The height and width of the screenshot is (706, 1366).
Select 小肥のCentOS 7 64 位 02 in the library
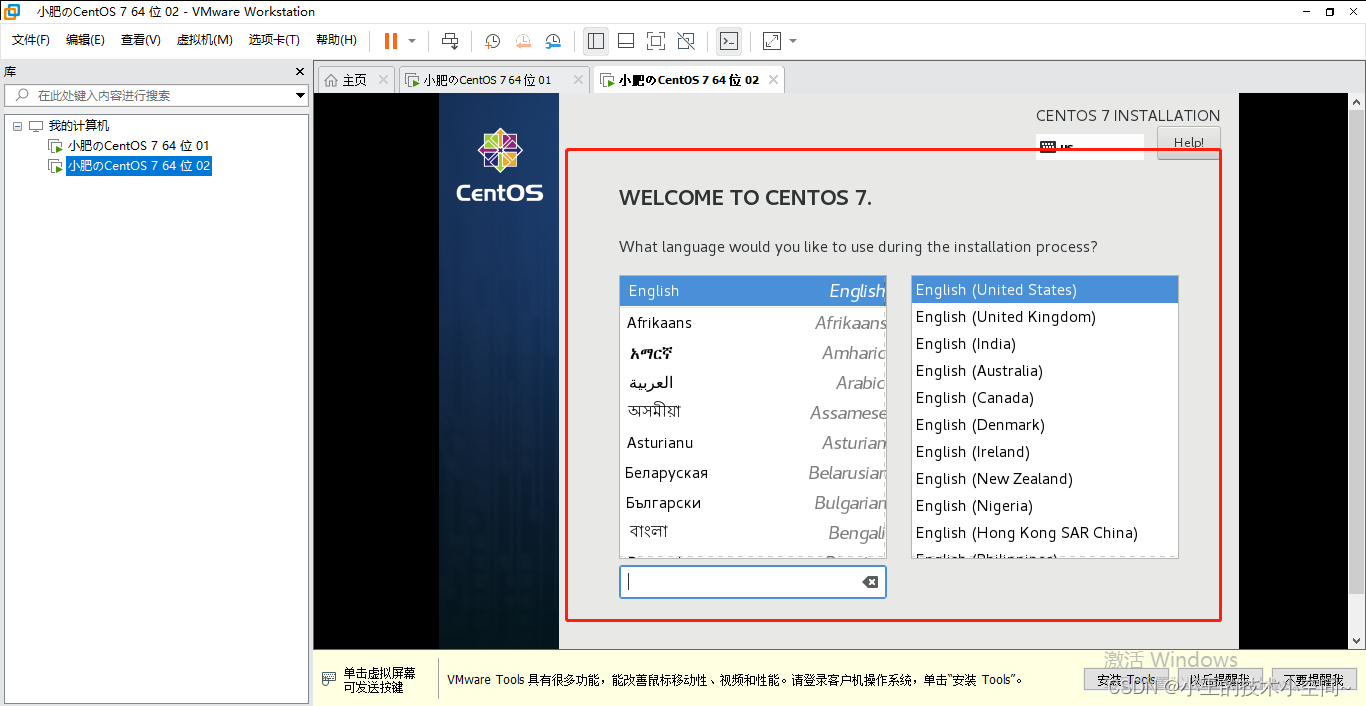(x=139, y=166)
